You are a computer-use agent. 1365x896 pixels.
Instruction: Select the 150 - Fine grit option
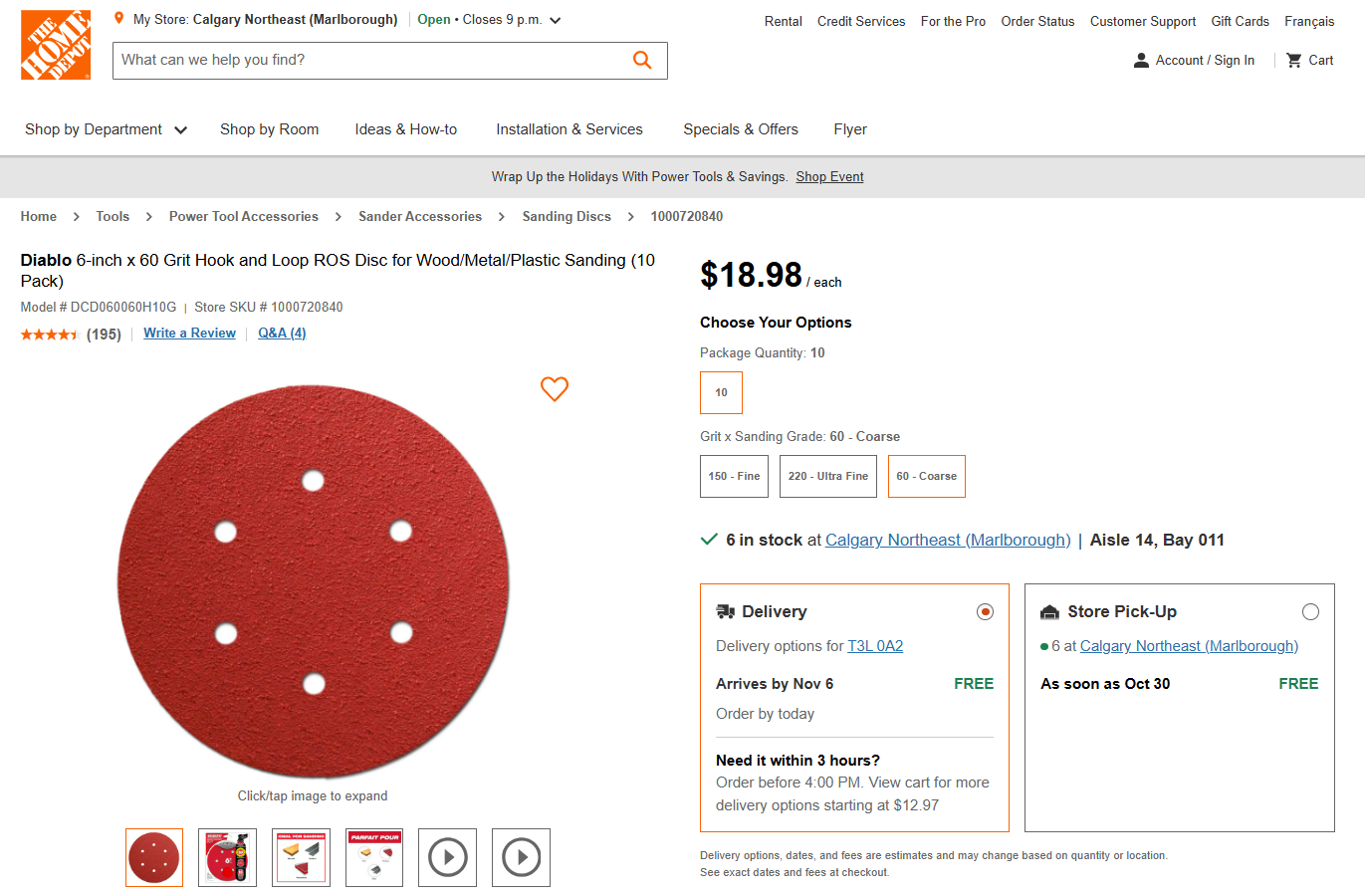coord(734,476)
